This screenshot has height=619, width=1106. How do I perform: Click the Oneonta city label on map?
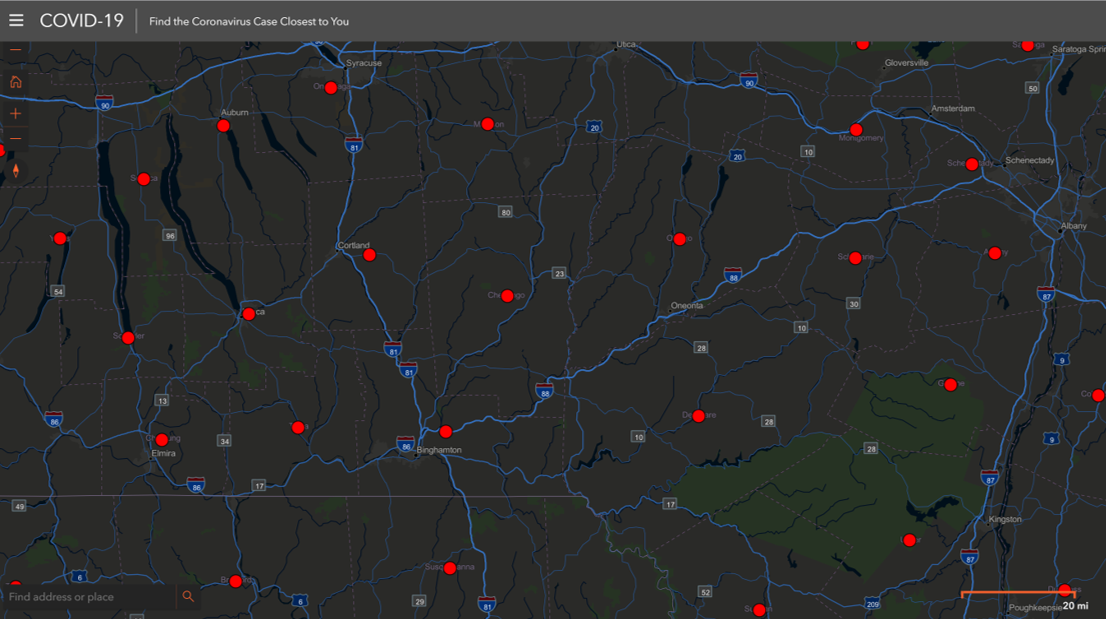686,305
